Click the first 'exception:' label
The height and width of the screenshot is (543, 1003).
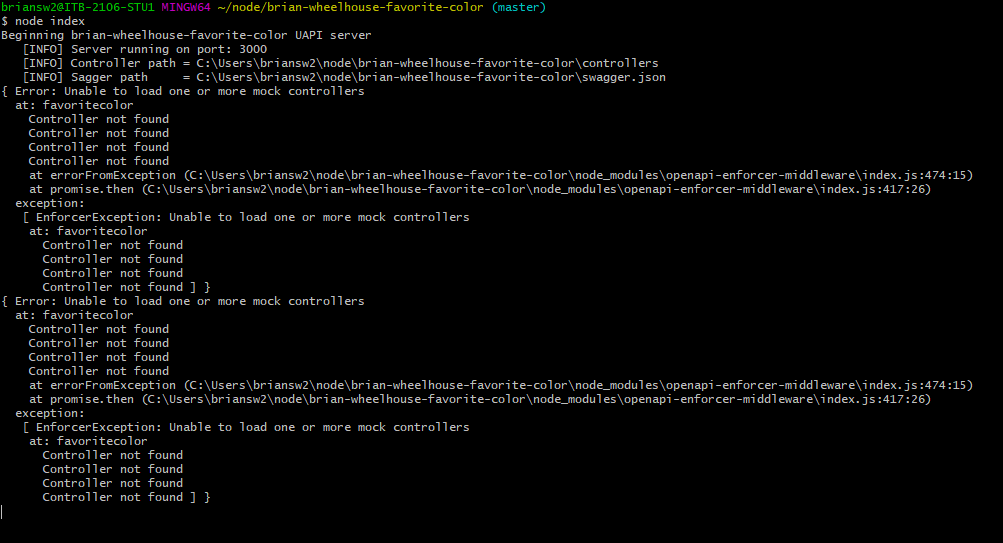[x=50, y=203]
